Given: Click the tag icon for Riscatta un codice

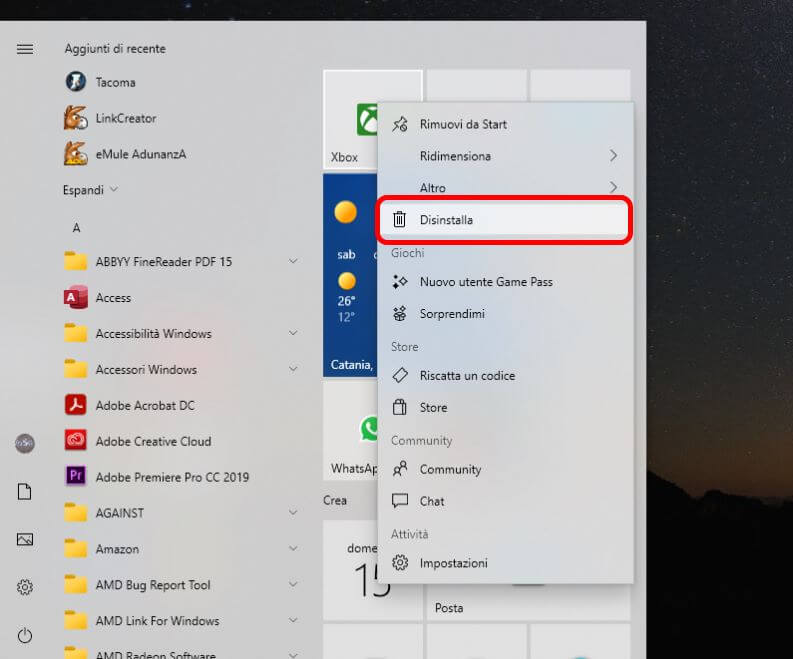Looking at the screenshot, I should click(x=400, y=375).
